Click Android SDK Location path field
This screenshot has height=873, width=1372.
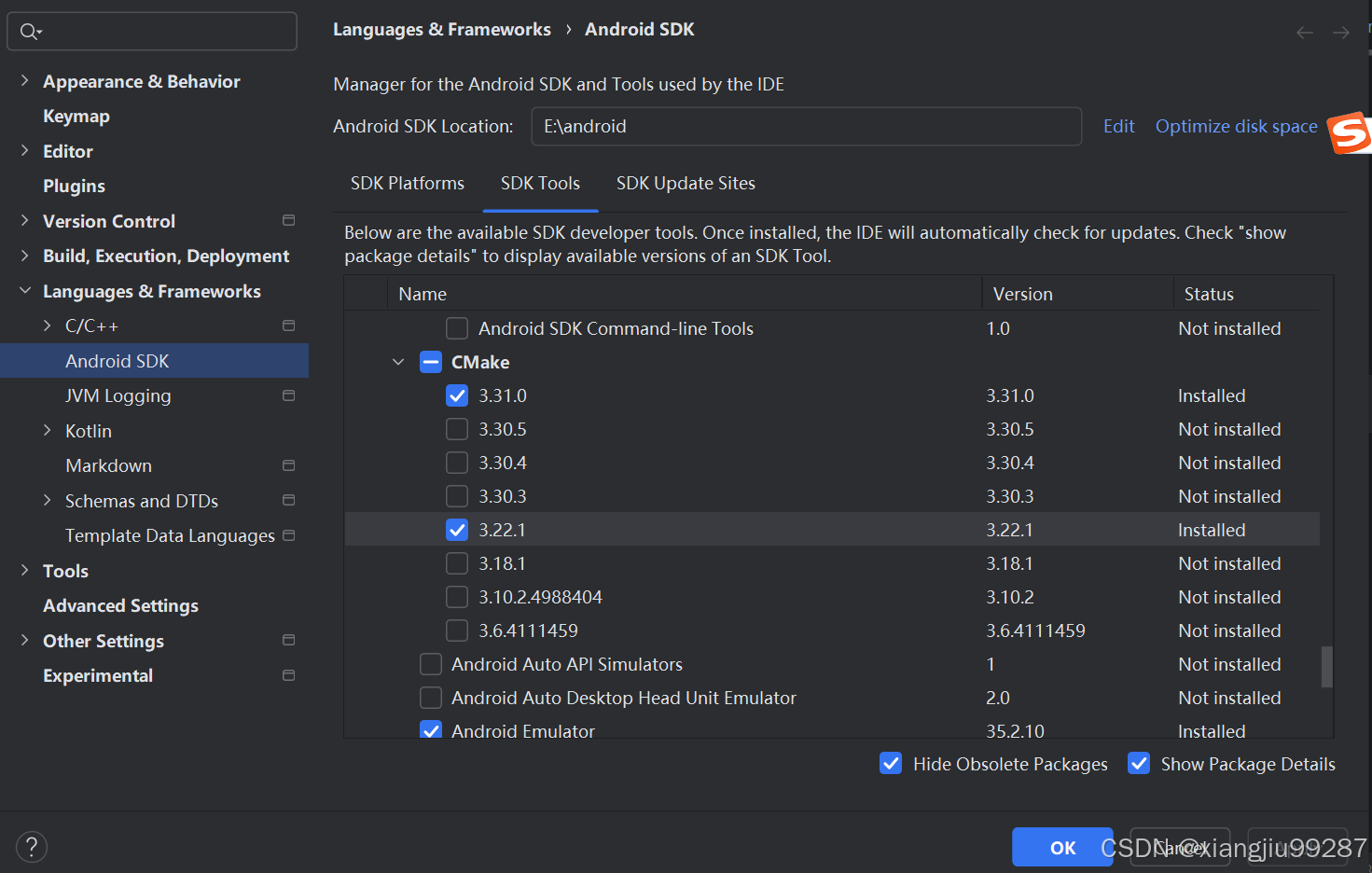(806, 126)
